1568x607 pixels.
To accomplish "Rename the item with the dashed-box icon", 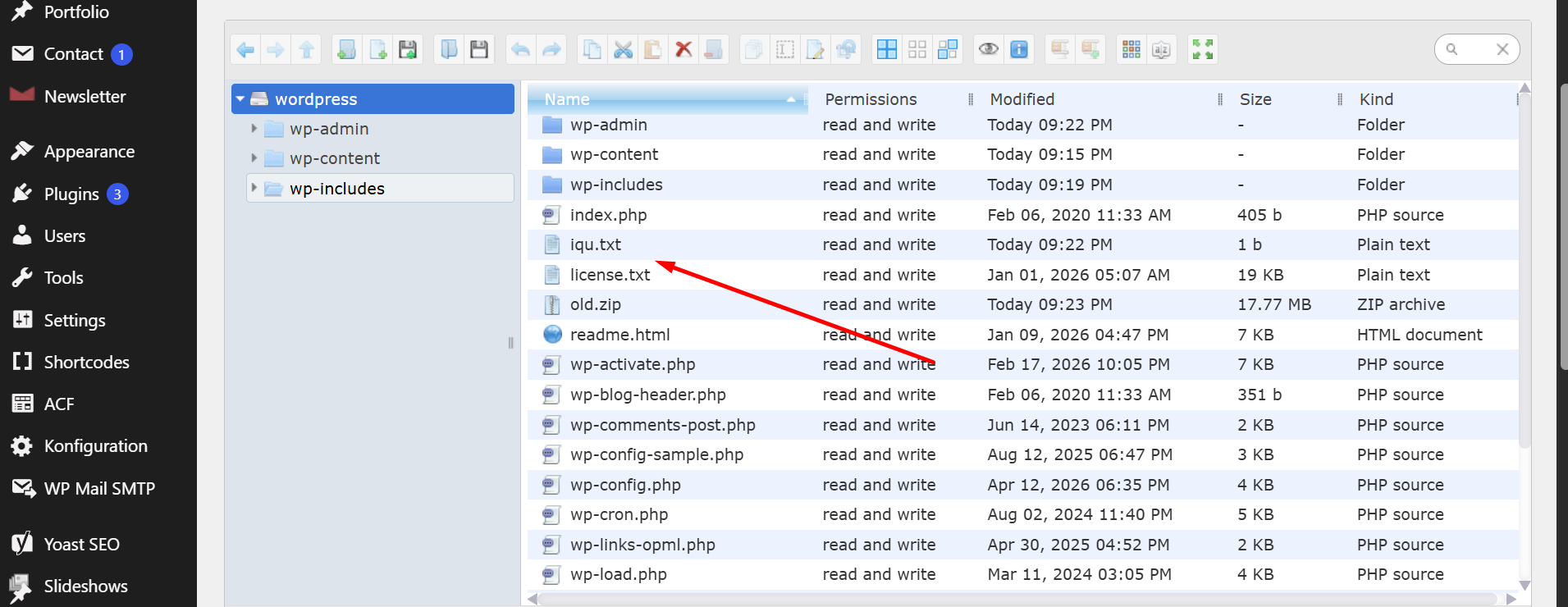I will [785, 50].
